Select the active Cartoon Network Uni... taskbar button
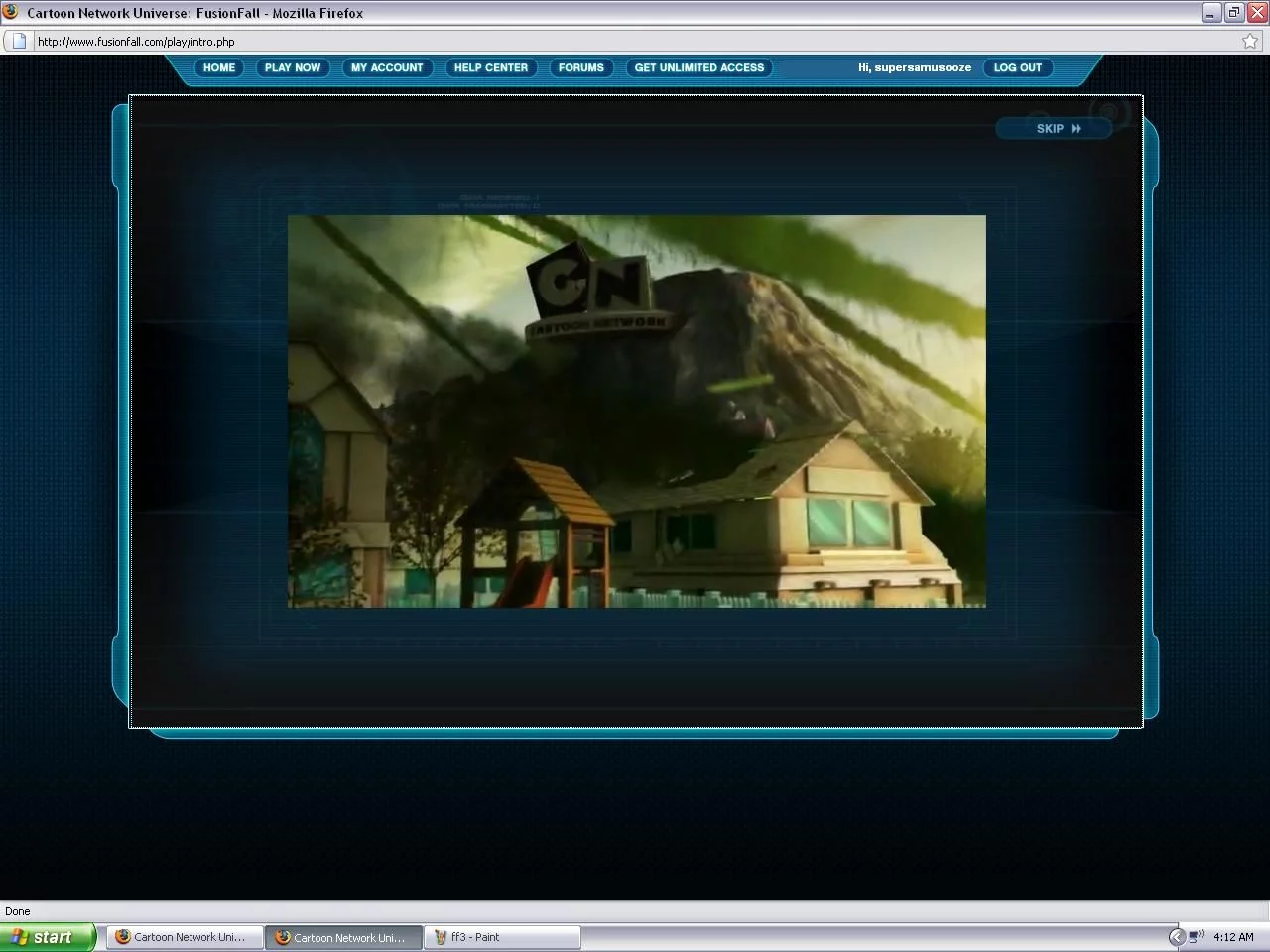 343,937
